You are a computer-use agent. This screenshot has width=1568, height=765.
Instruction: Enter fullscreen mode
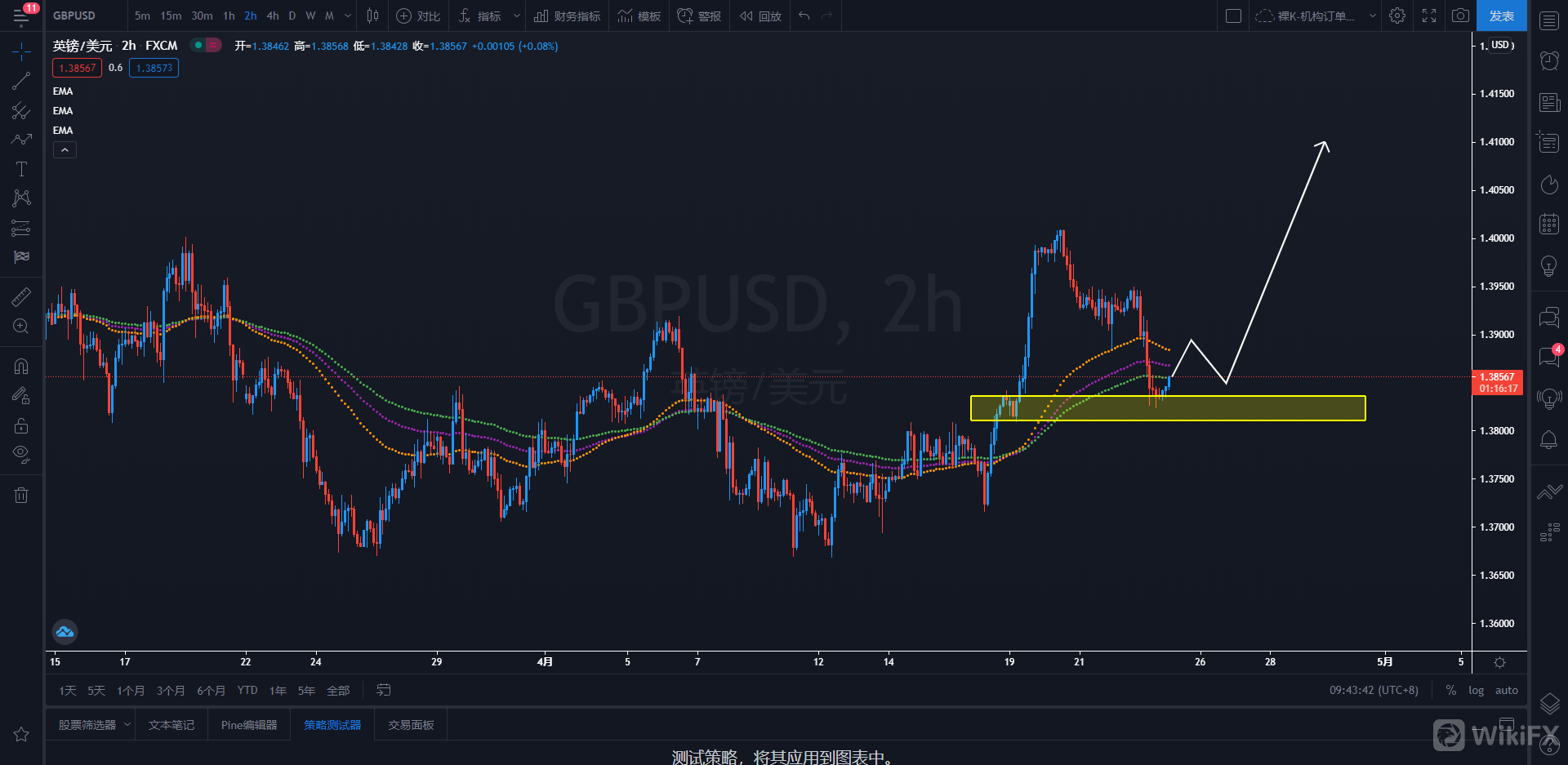point(1429,16)
